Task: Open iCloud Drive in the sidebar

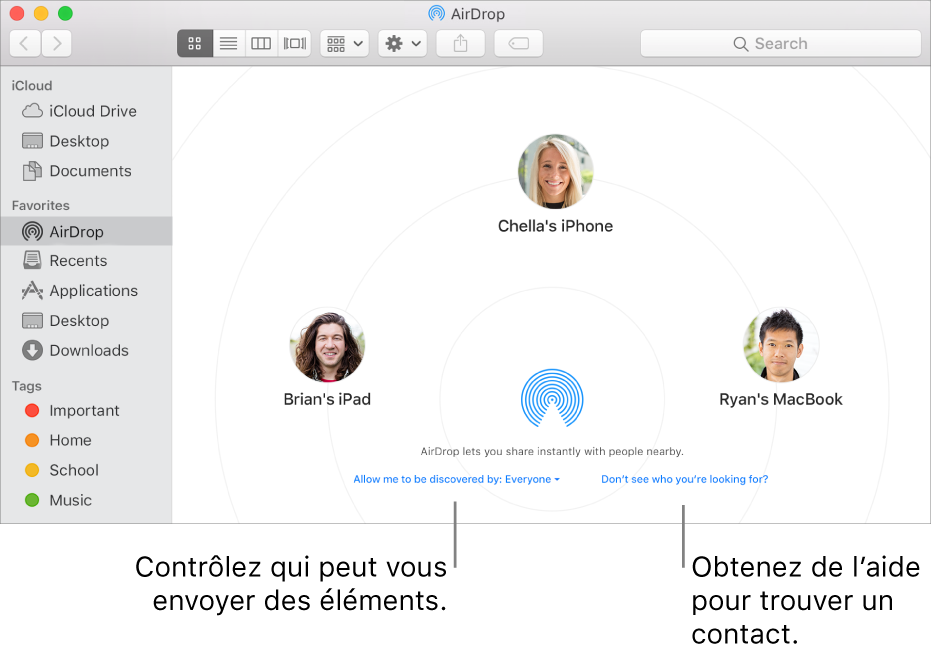Action: (x=86, y=111)
